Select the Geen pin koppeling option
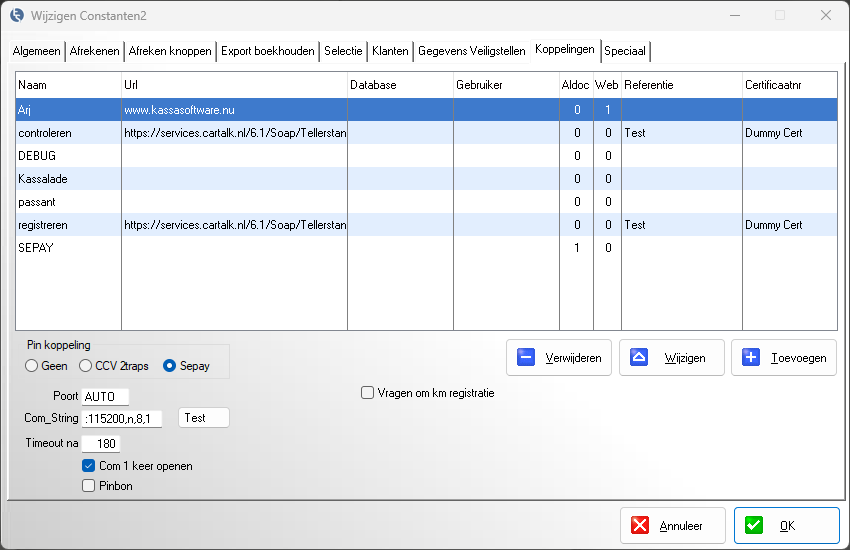This screenshot has width=850, height=550. pyautogui.click(x=32, y=366)
